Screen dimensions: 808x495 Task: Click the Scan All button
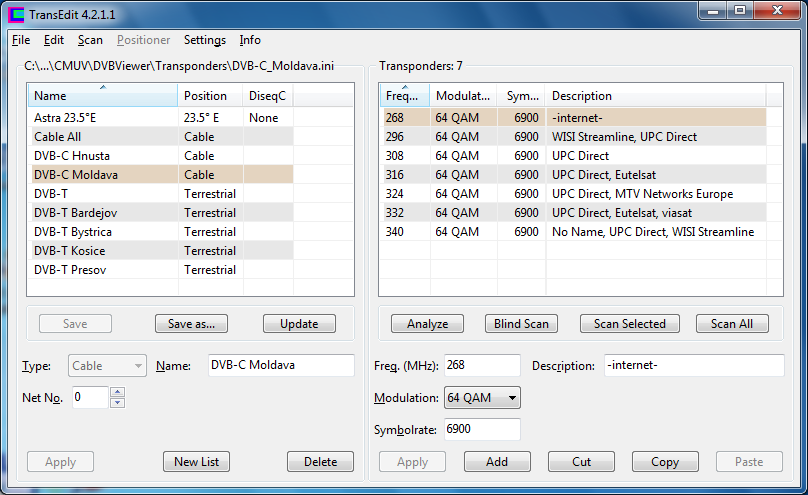tap(732, 323)
